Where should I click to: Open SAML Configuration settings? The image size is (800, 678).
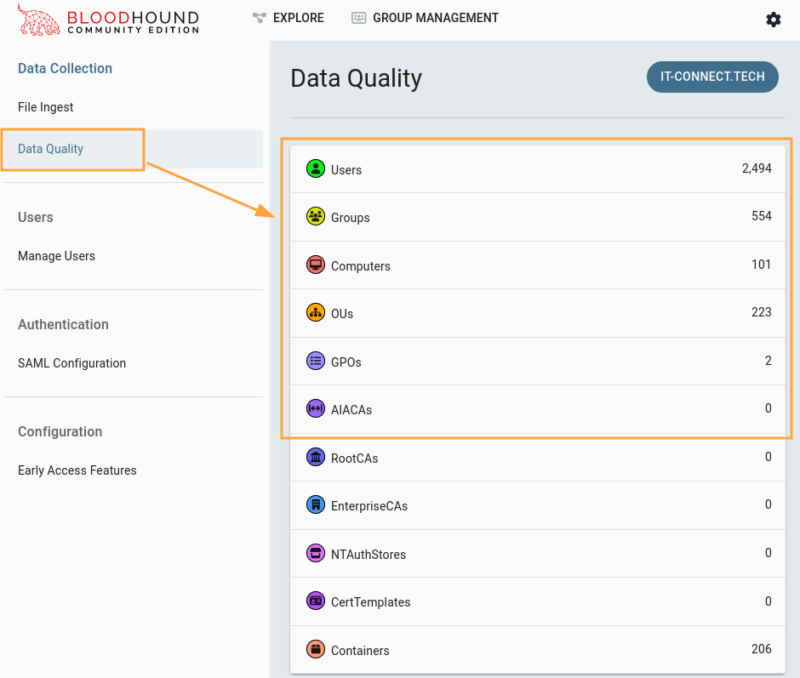(x=72, y=363)
